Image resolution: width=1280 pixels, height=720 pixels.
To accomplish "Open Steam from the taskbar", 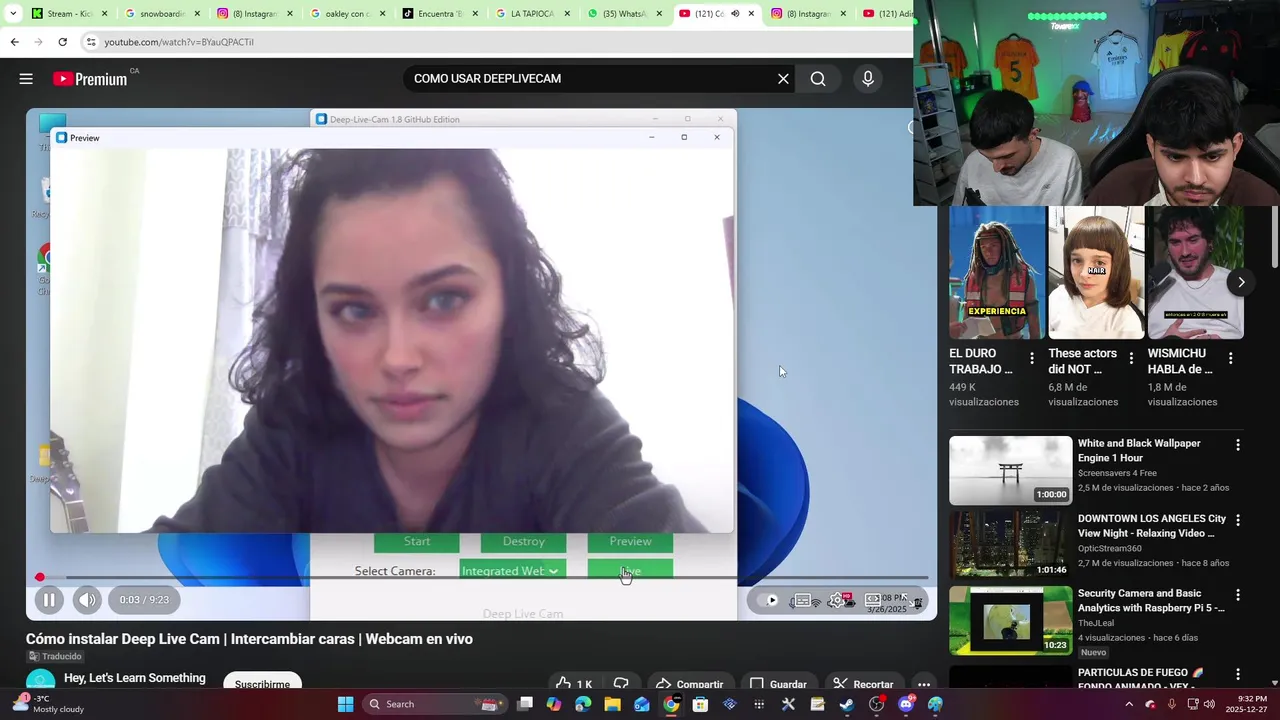I will point(847,704).
